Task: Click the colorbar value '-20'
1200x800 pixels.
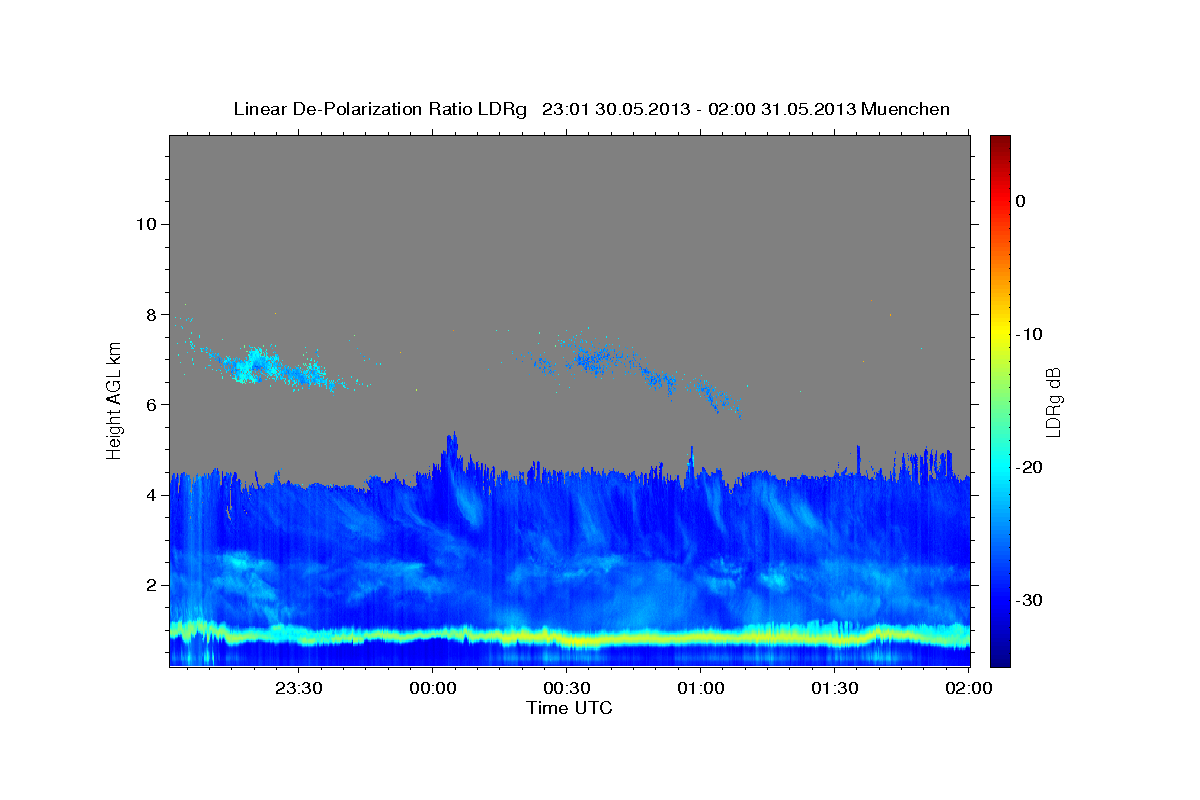Action: tap(1030, 467)
